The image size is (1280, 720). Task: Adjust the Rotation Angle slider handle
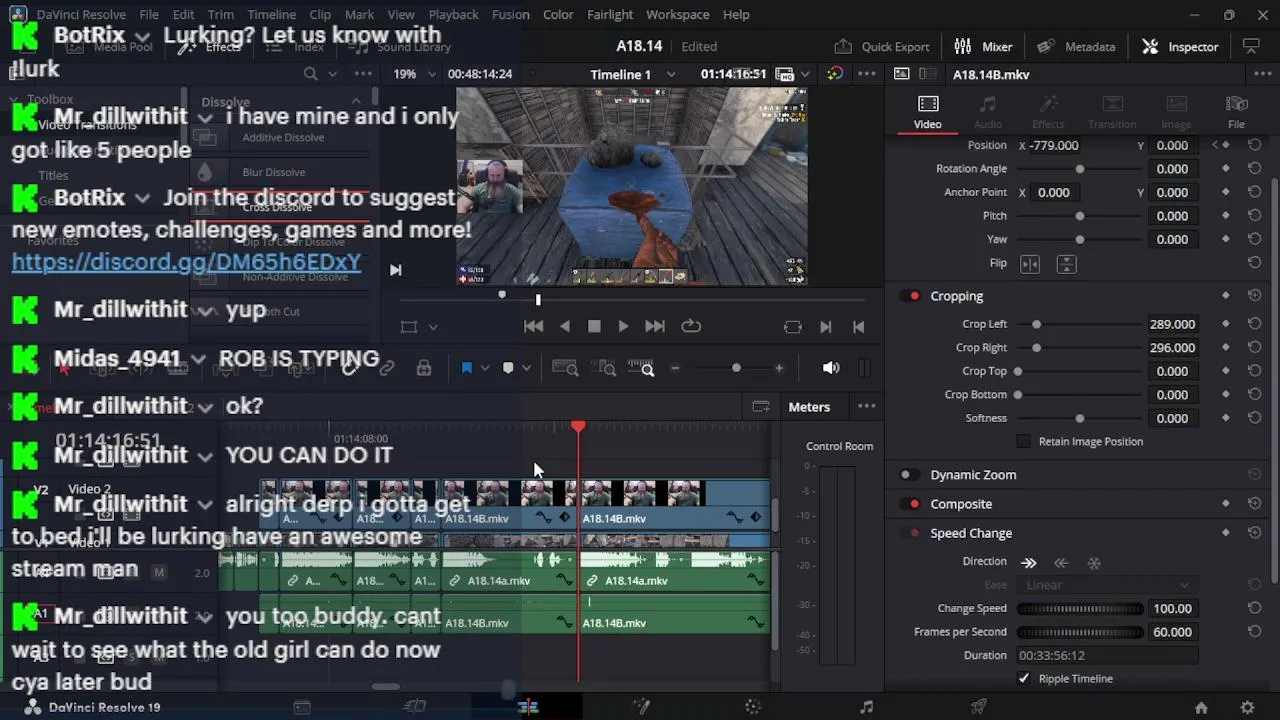pos(1079,169)
